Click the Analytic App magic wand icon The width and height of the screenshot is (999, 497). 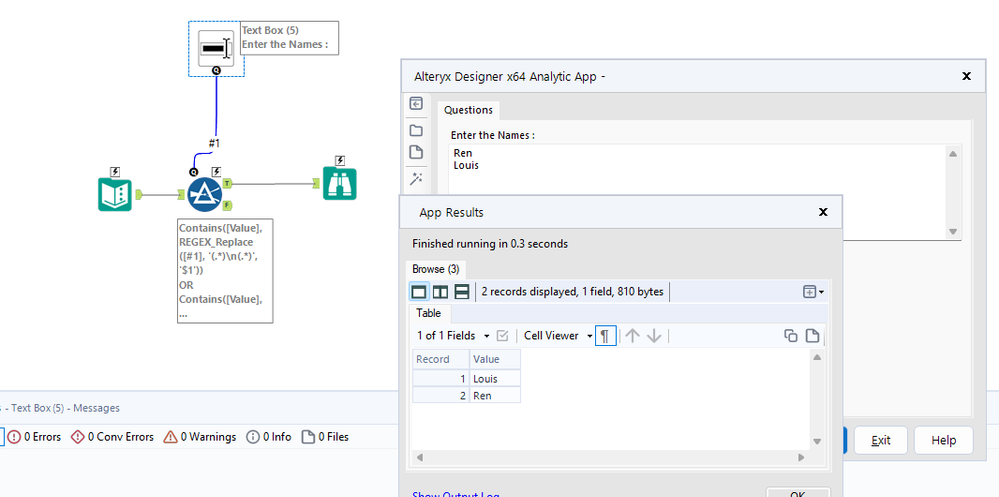tap(416, 178)
